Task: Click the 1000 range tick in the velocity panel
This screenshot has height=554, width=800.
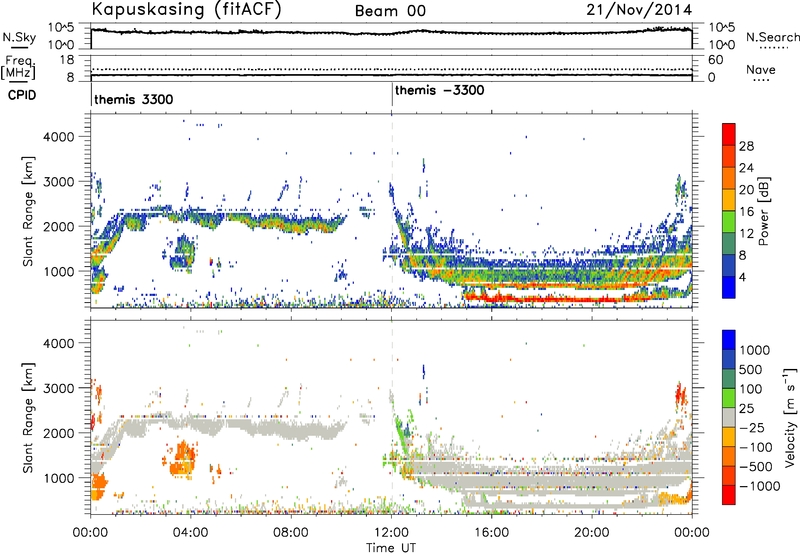Action: point(58,478)
